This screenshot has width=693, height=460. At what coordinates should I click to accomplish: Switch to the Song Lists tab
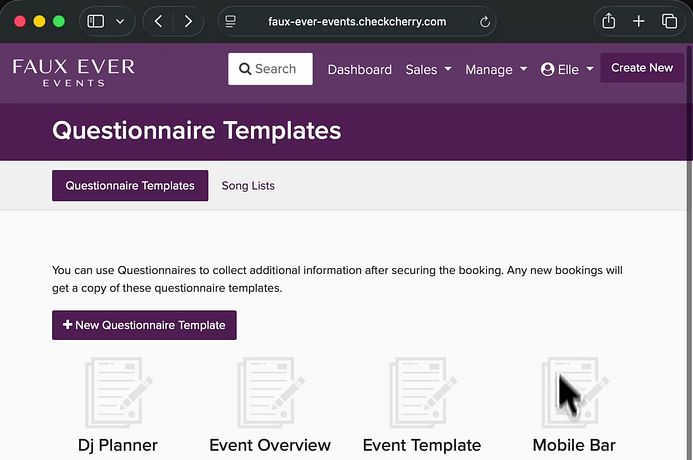click(x=248, y=186)
